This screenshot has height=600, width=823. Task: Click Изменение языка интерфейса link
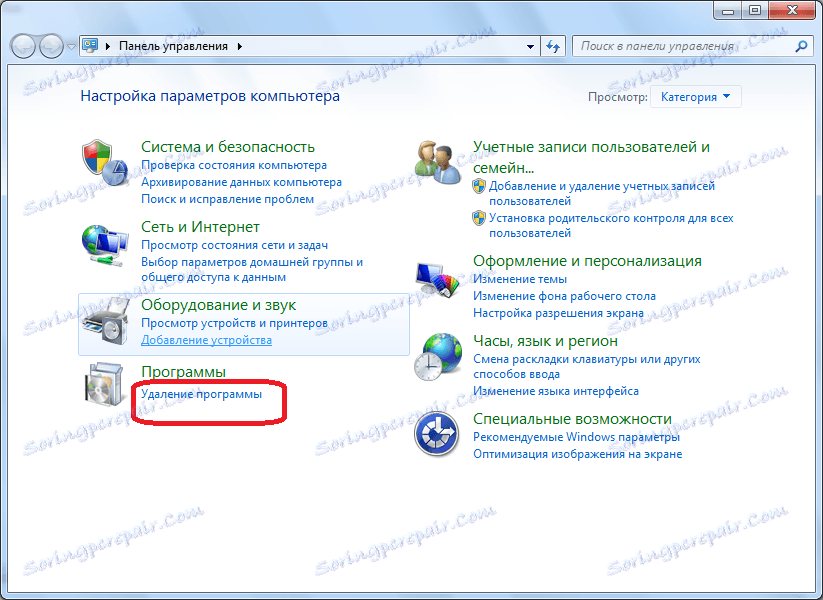click(x=555, y=391)
